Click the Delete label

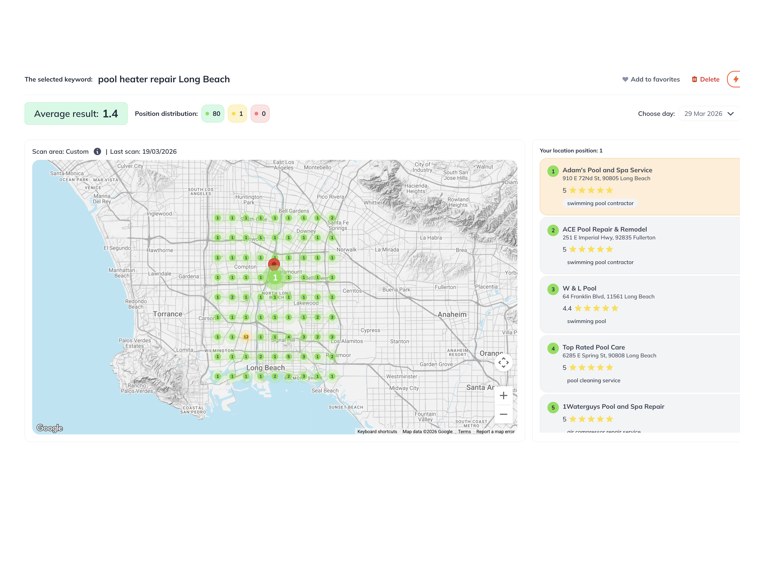(x=710, y=79)
